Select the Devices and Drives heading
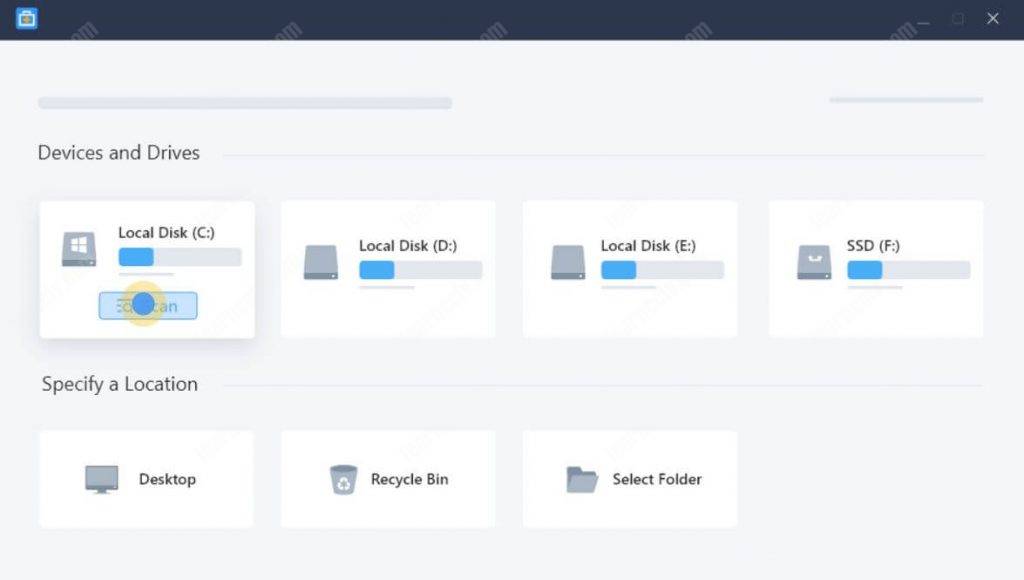 point(118,152)
